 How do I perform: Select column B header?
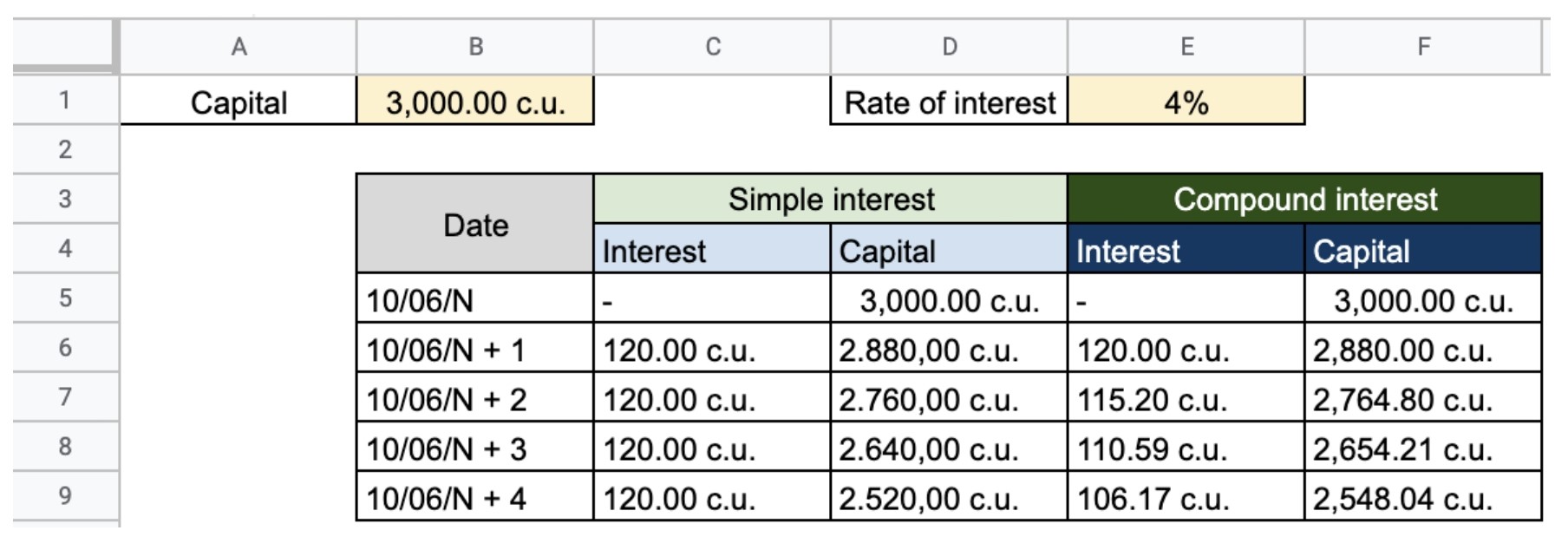475,47
